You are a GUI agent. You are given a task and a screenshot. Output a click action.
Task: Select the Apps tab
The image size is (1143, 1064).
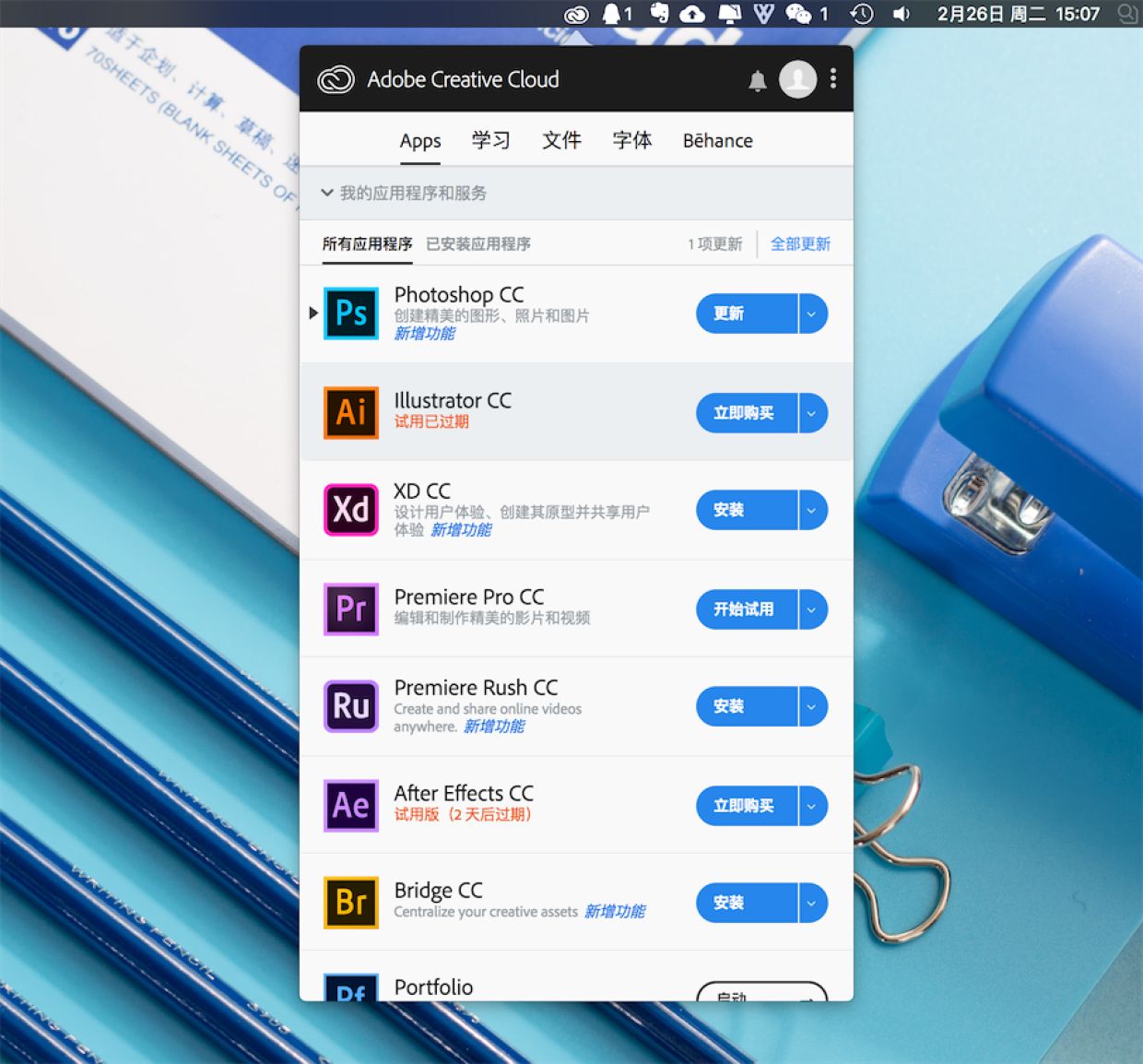pyautogui.click(x=420, y=141)
